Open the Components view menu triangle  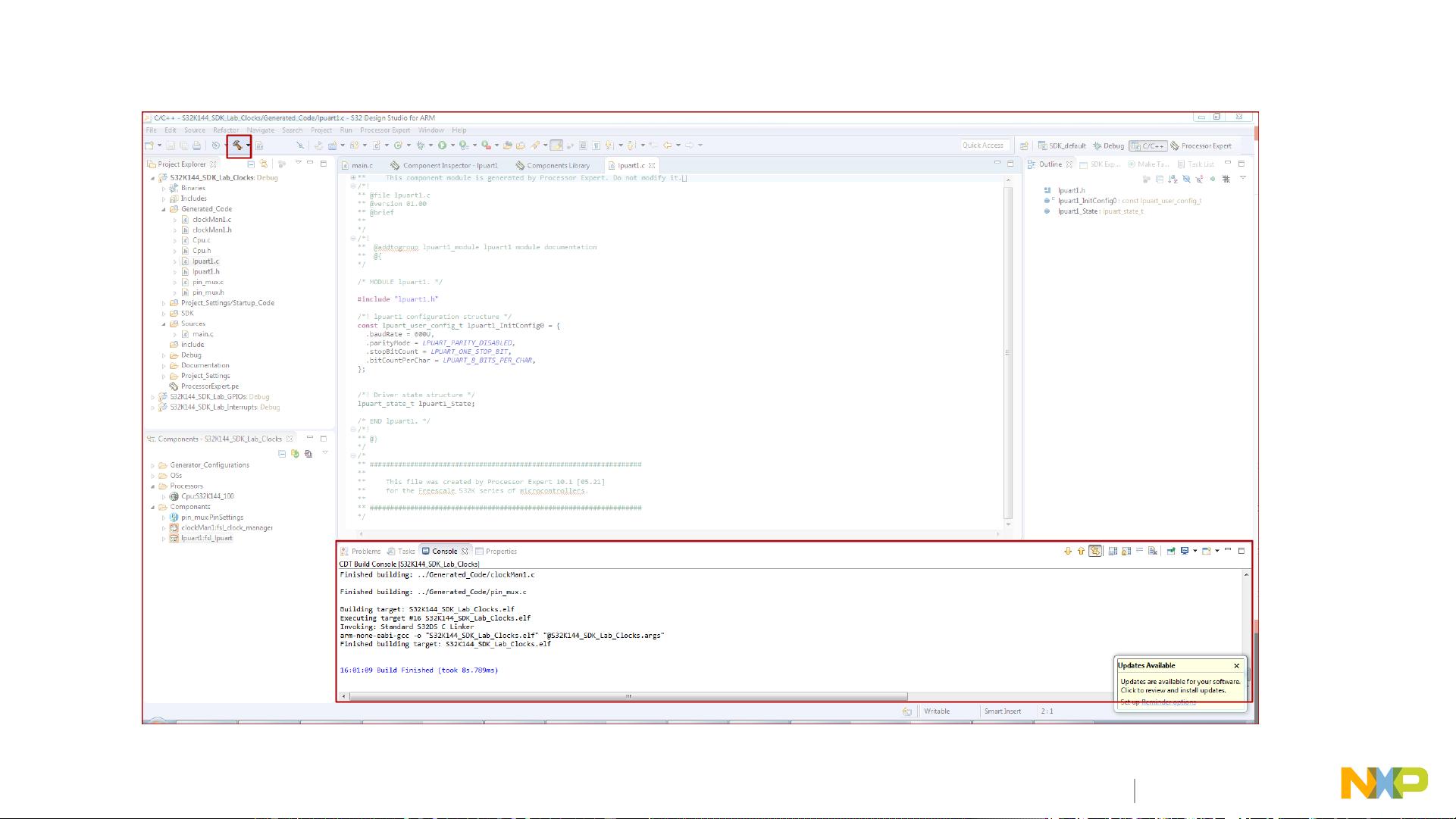pyautogui.click(x=325, y=453)
